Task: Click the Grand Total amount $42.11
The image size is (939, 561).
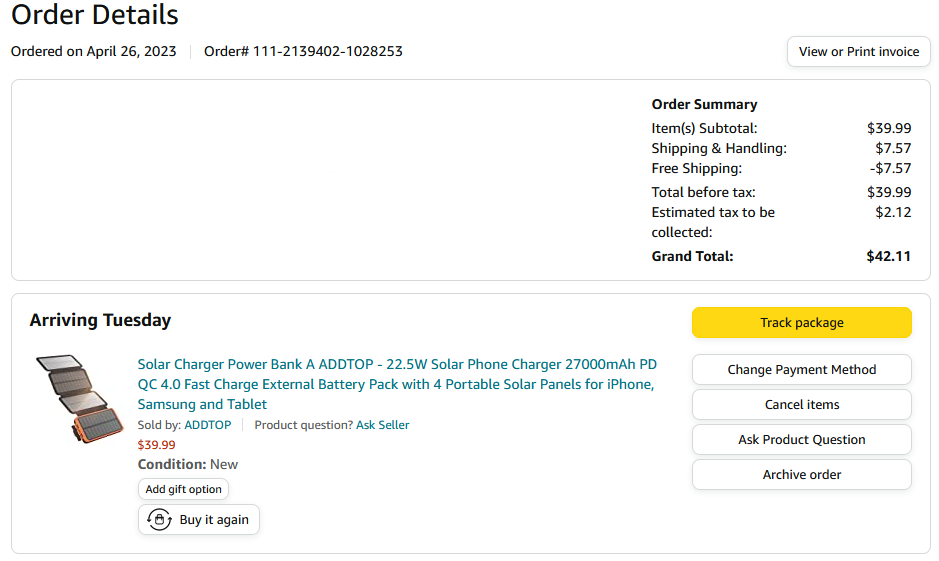Action: [888, 256]
